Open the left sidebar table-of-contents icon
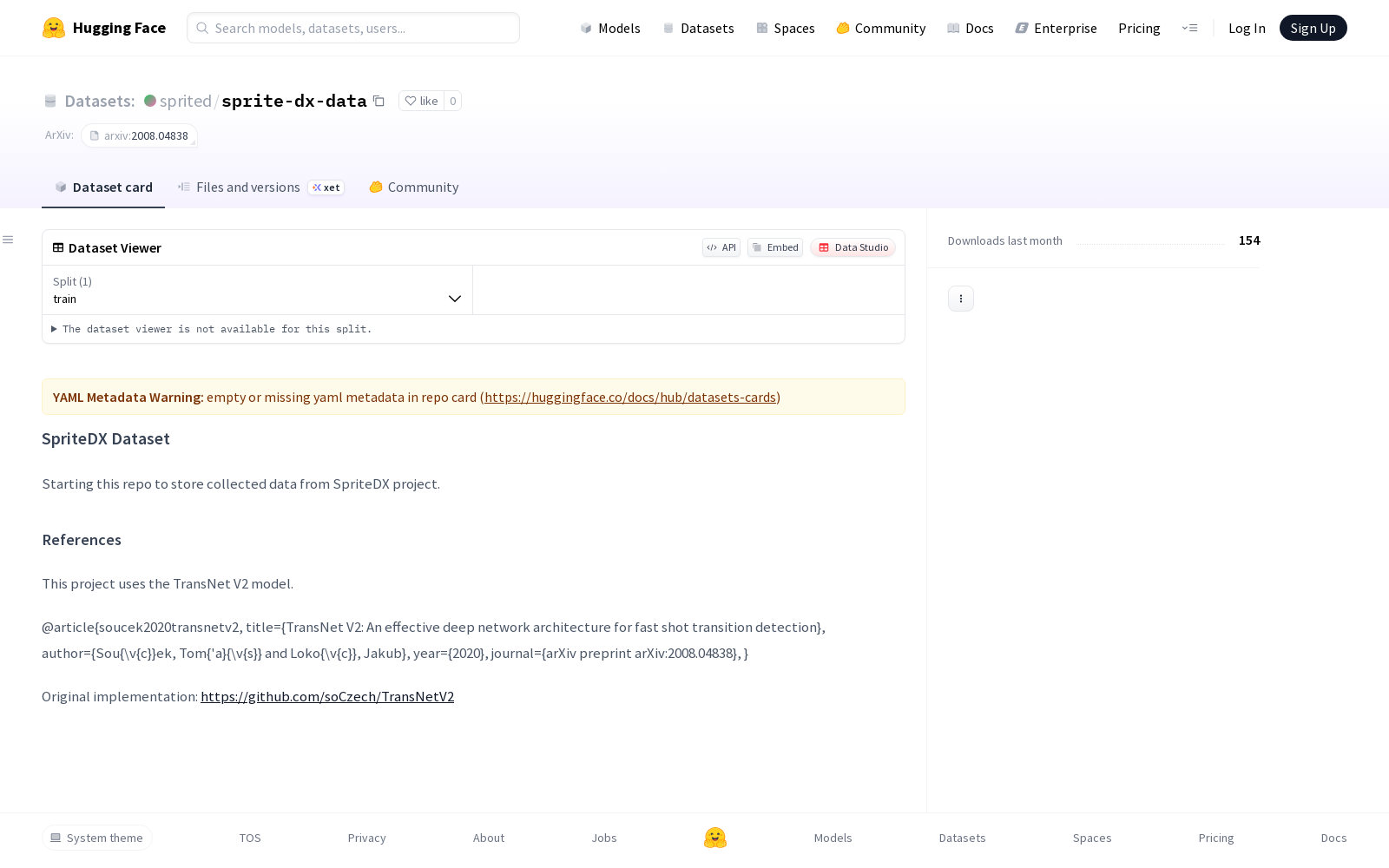This screenshot has height=868, width=1389. pos(8,240)
